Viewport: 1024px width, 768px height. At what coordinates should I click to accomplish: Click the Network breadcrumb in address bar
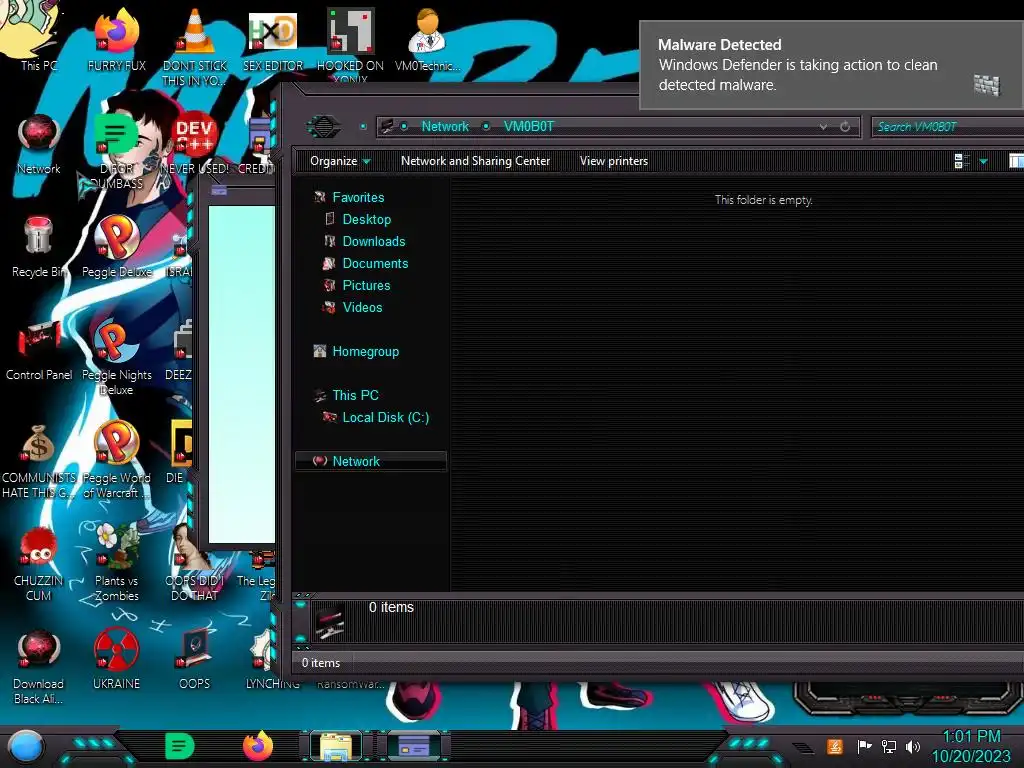coord(445,127)
